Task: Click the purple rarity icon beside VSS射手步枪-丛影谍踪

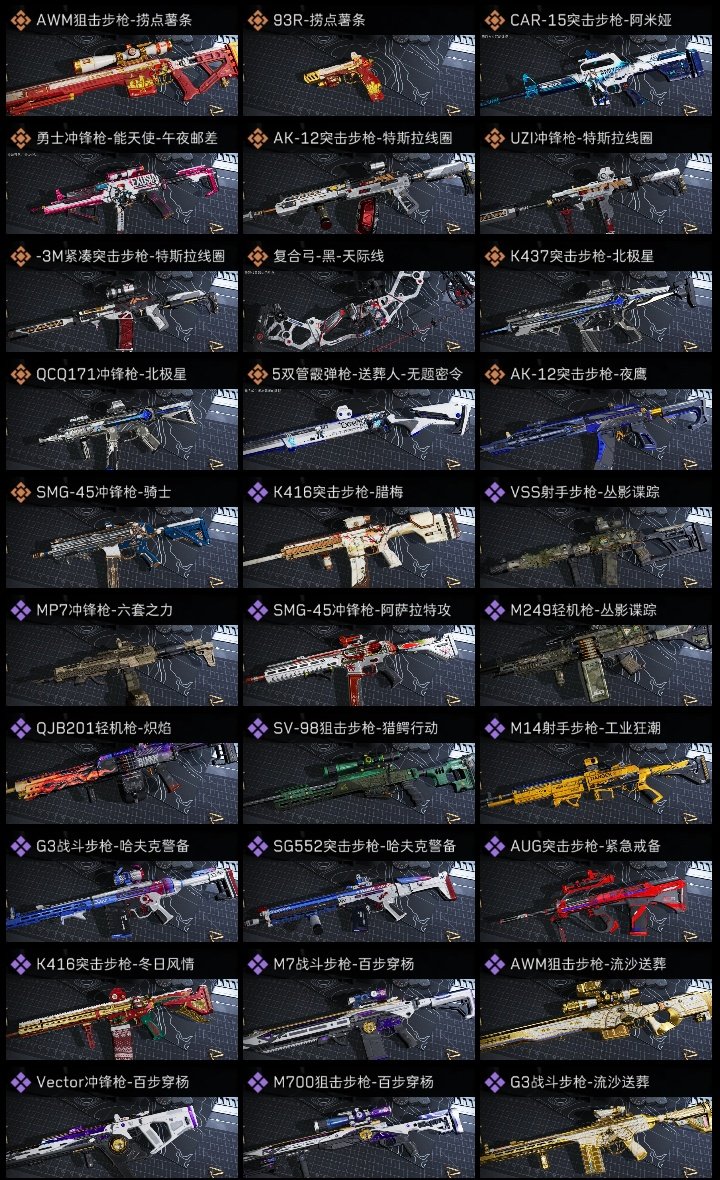Action: [x=495, y=492]
